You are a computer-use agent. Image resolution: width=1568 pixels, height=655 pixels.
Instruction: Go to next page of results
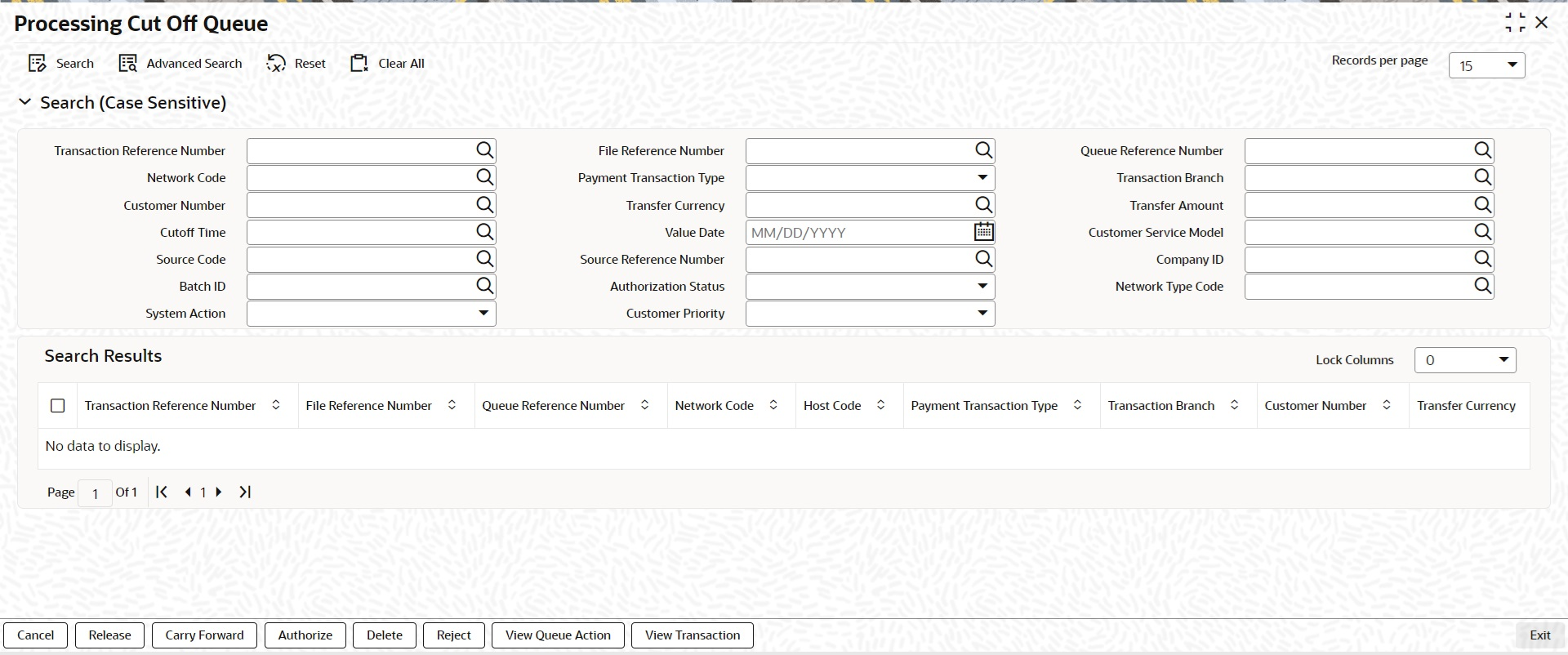[219, 492]
